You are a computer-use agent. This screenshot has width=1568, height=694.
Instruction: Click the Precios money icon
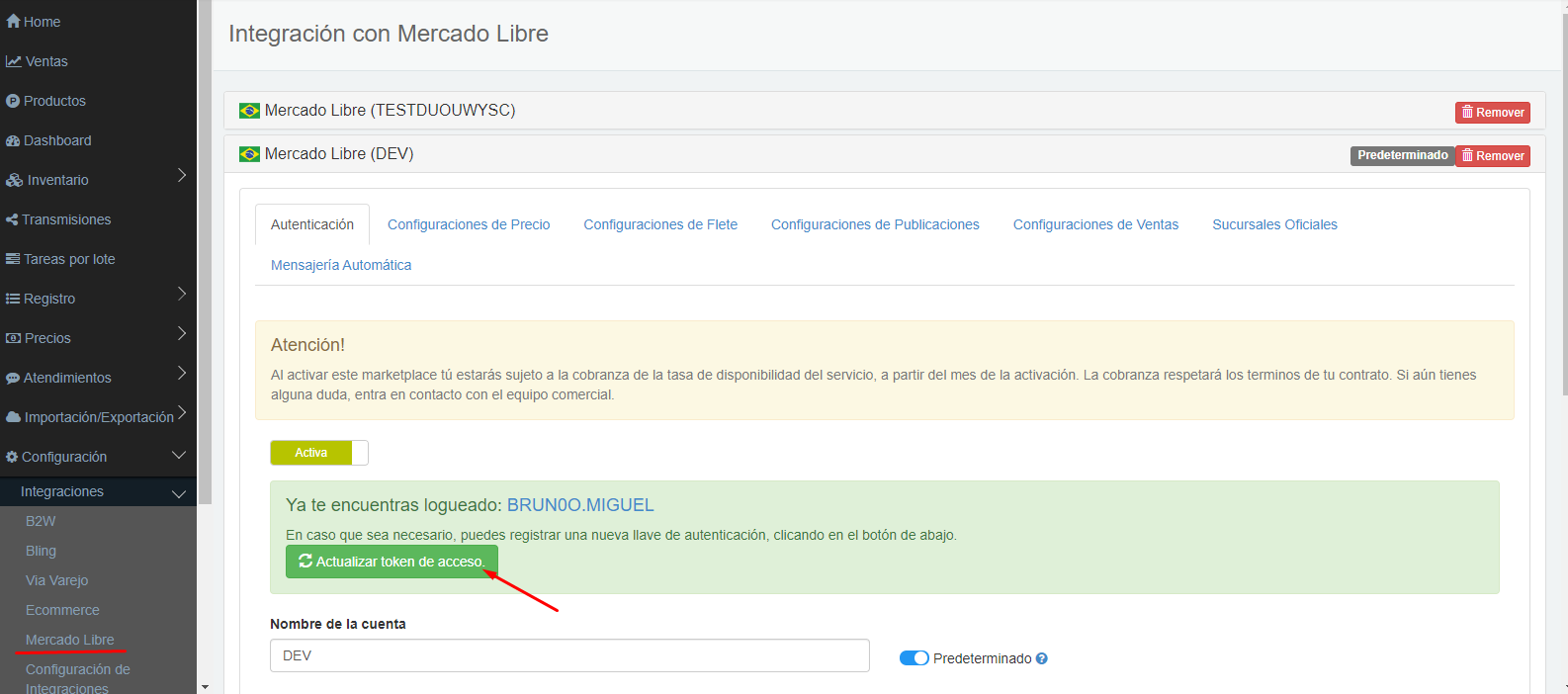click(x=13, y=338)
